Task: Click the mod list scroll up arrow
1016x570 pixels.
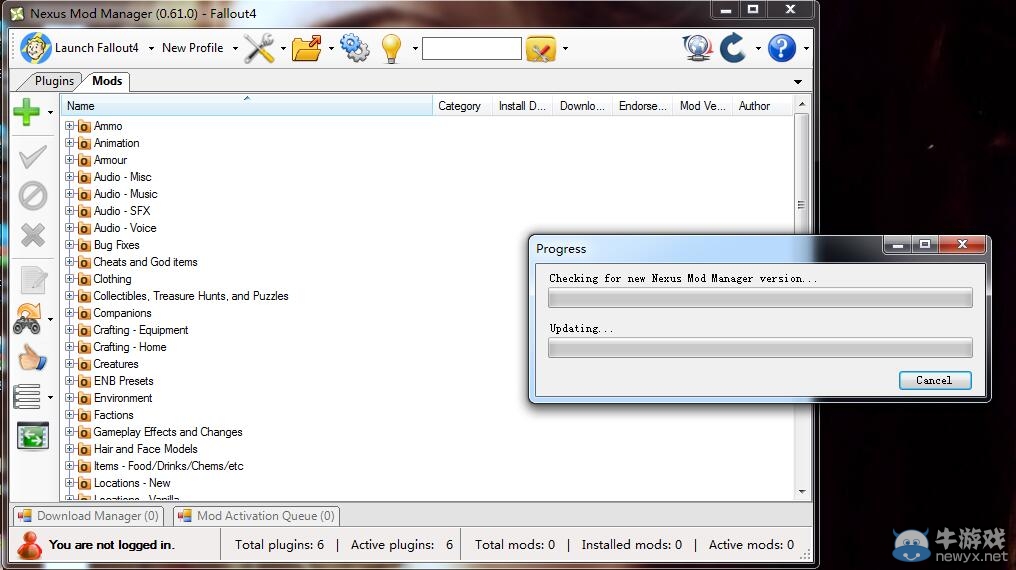Action: point(802,104)
